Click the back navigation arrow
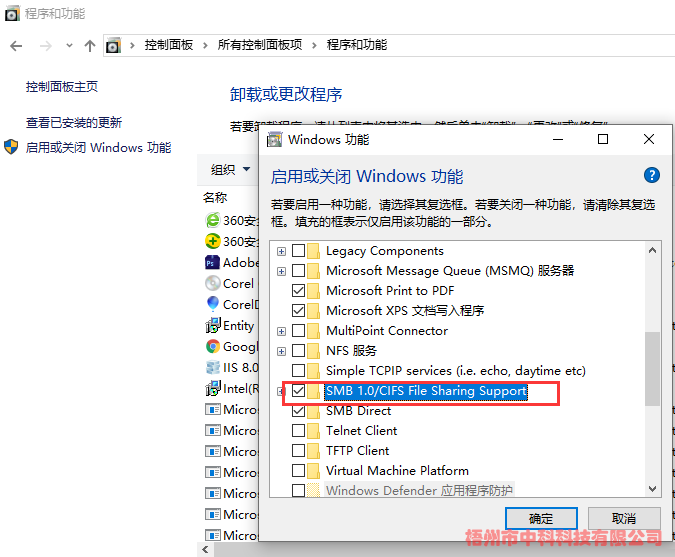The width and height of the screenshot is (675, 557). 16,46
